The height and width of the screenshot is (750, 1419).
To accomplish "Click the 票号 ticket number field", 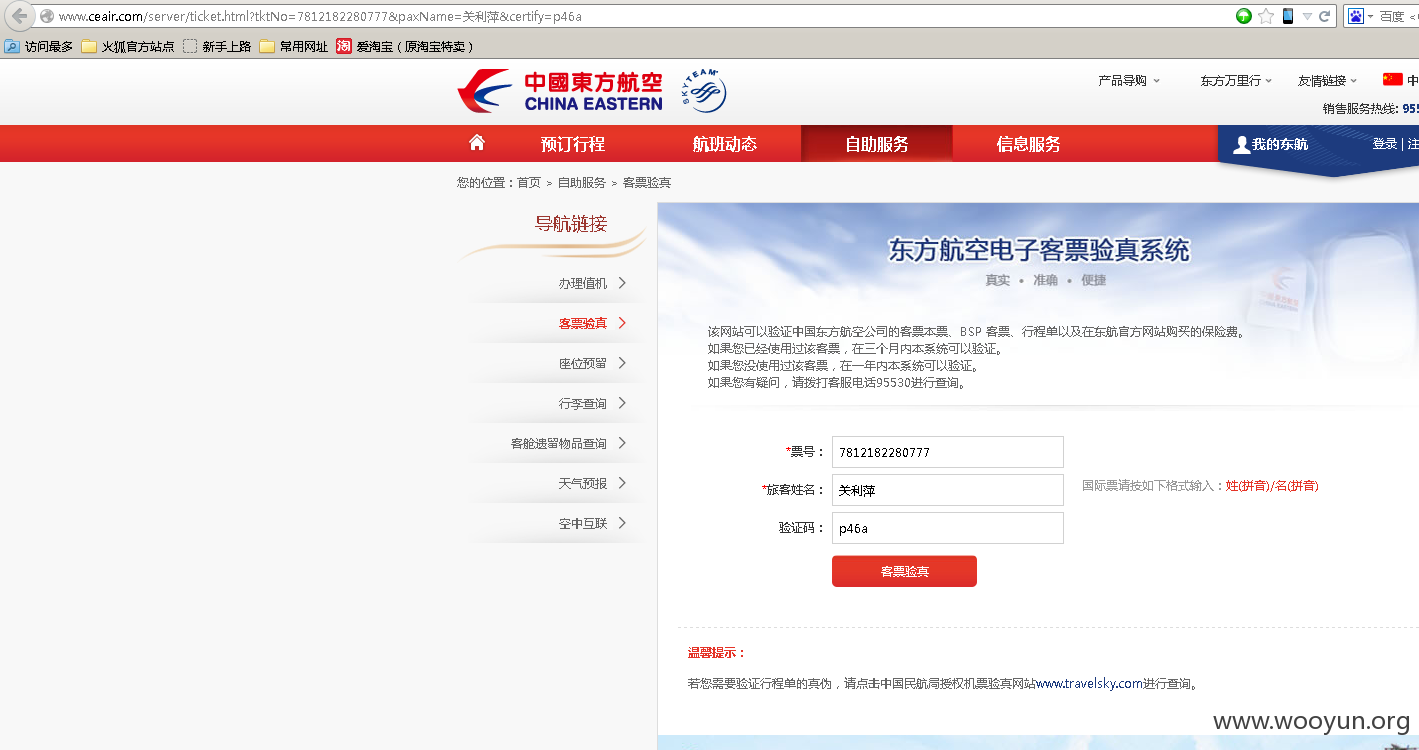I will [x=948, y=452].
